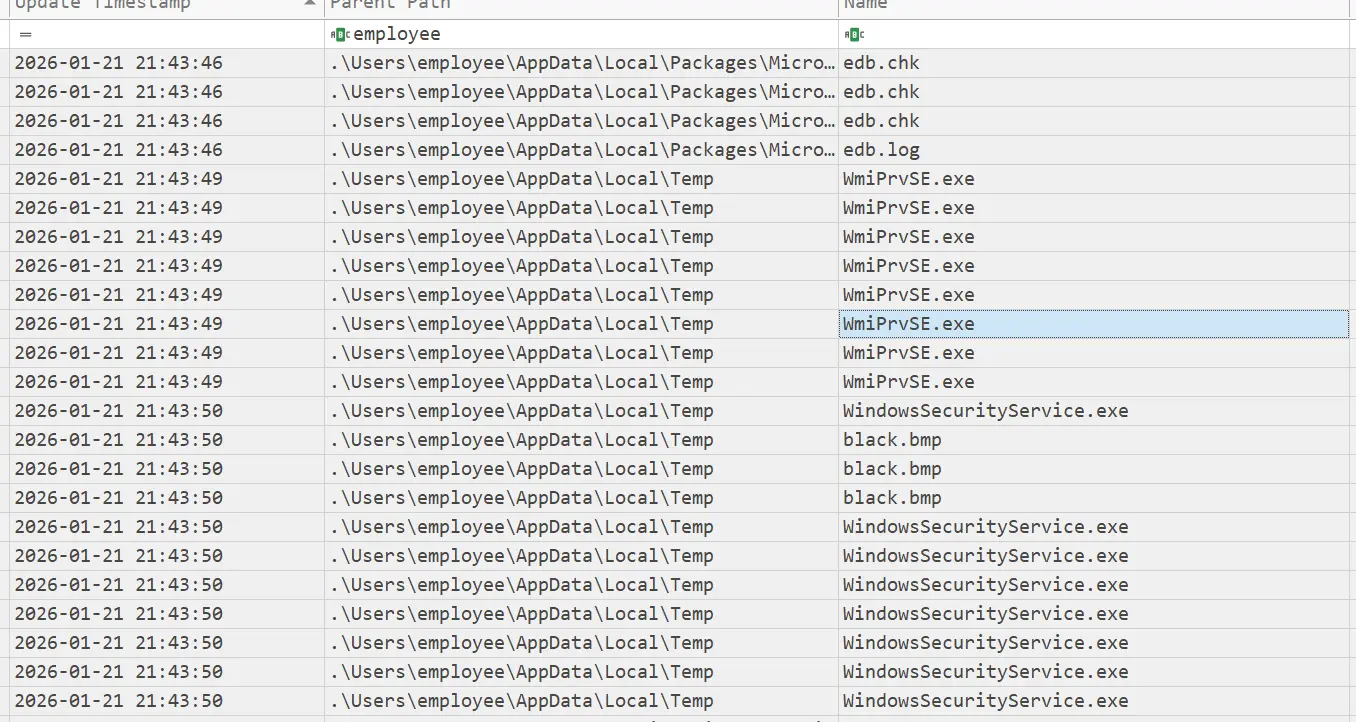Screen dimensions: 1356x722
Task: Click the ABC filter icon in Name filter
Action: tap(853, 35)
